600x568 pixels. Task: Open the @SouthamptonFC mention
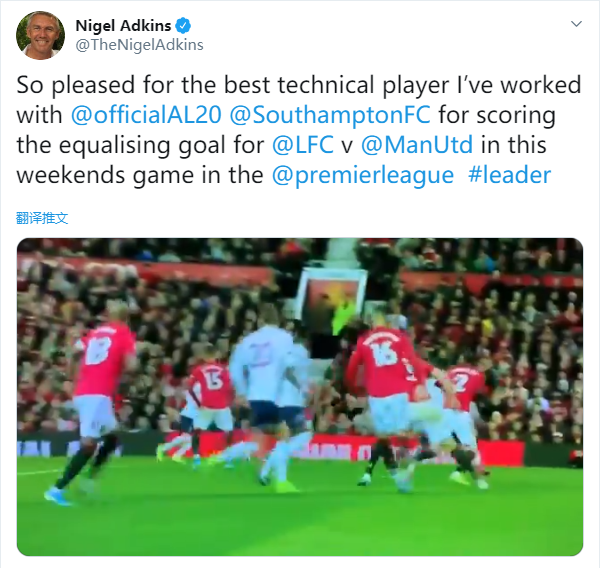coord(330,114)
